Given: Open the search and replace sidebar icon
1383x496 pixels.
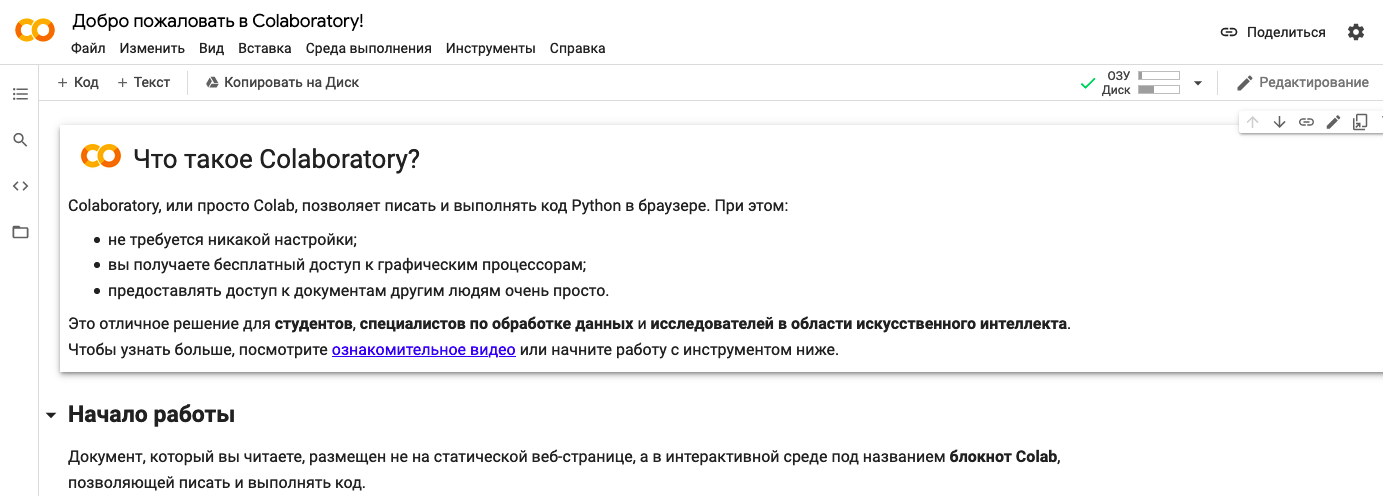Looking at the screenshot, I should (20, 140).
